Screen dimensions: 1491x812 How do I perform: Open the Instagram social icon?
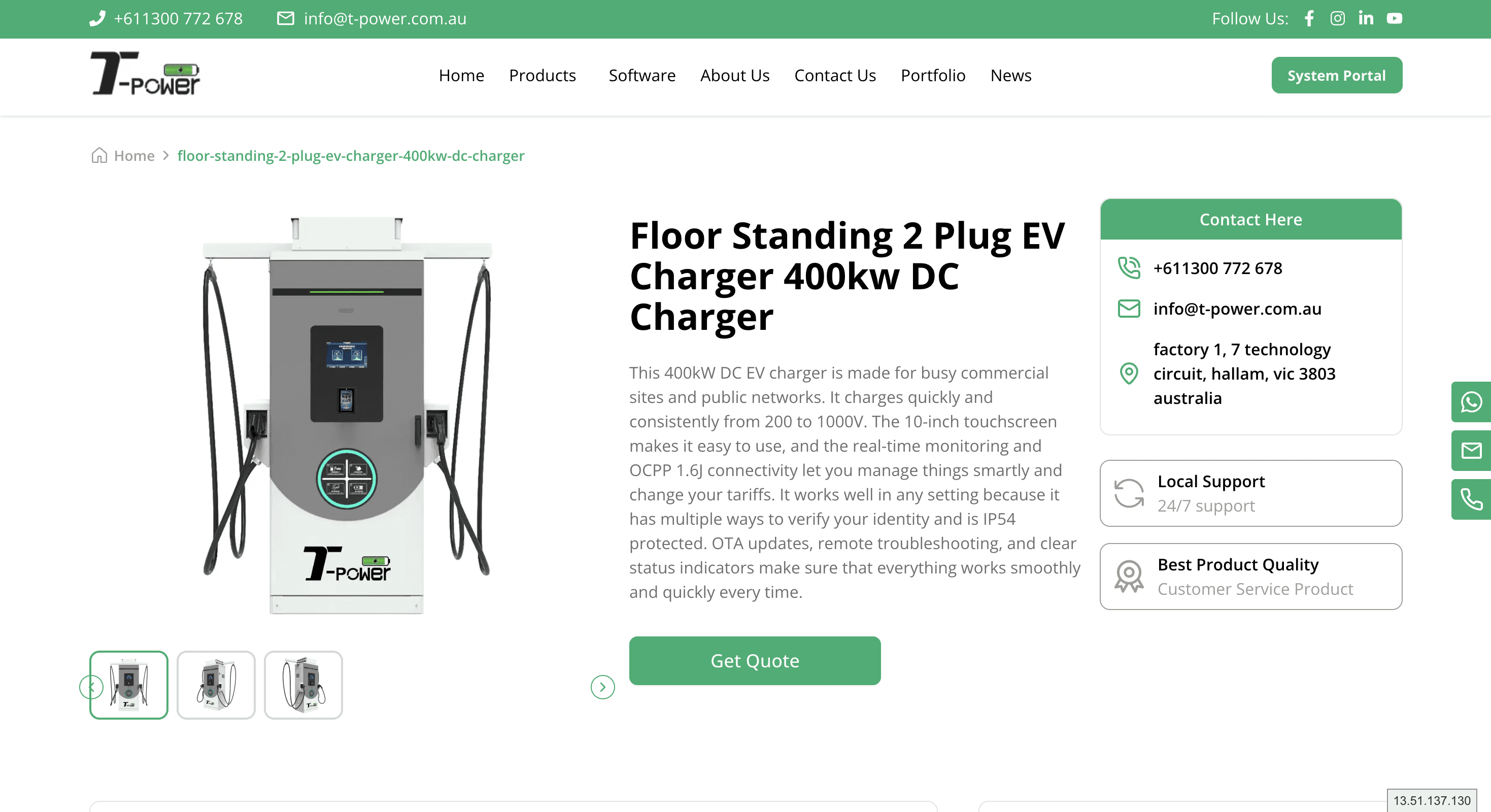[1338, 18]
